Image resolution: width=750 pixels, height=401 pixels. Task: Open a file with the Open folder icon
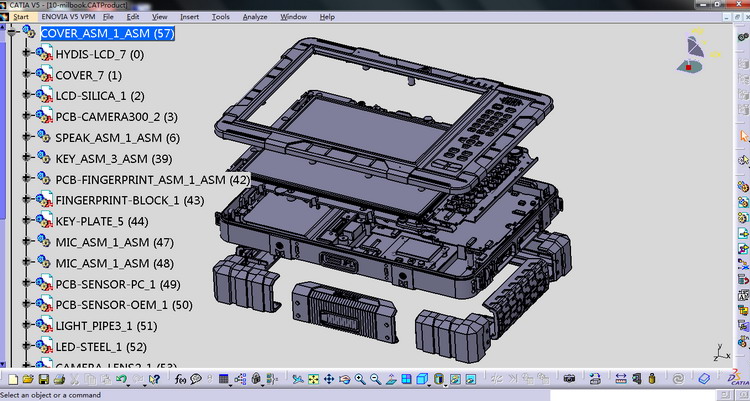tap(28, 379)
